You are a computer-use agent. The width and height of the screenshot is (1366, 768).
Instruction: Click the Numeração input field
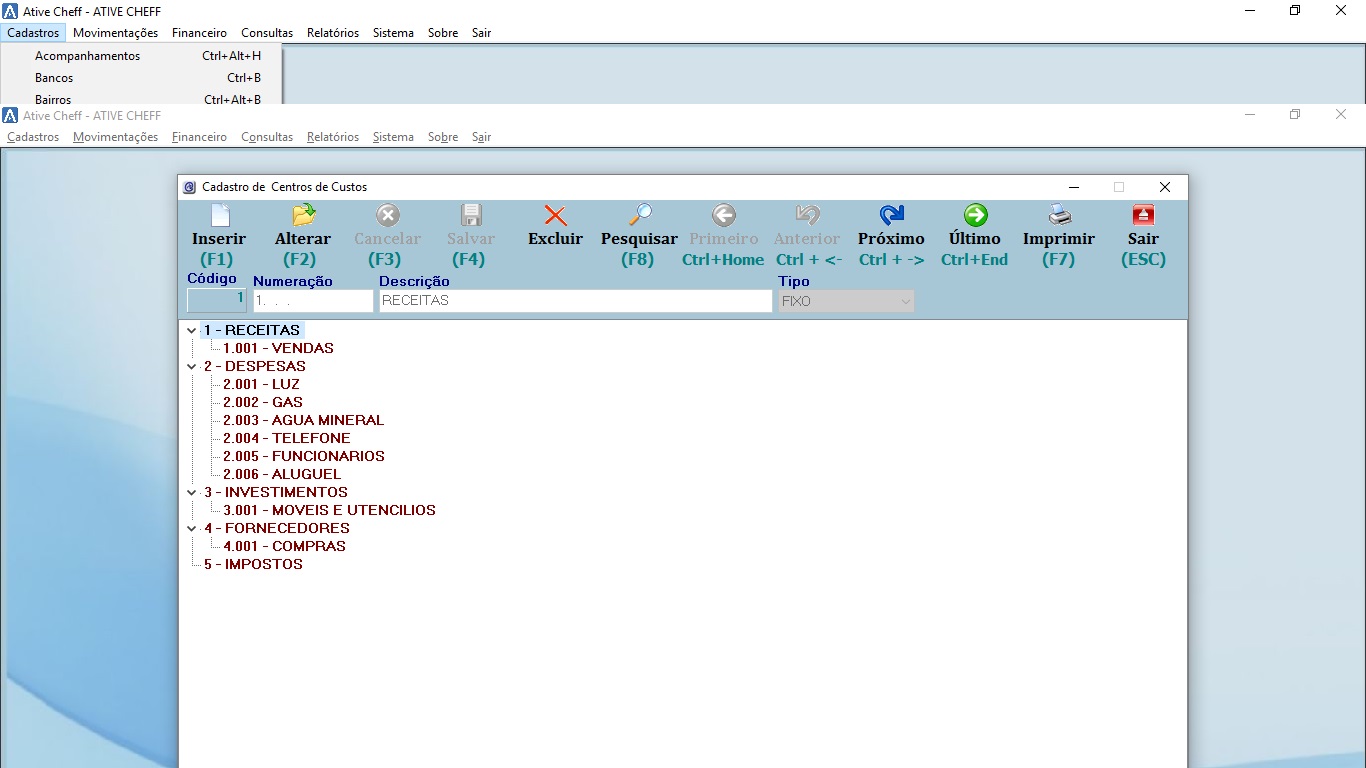pyautogui.click(x=313, y=301)
